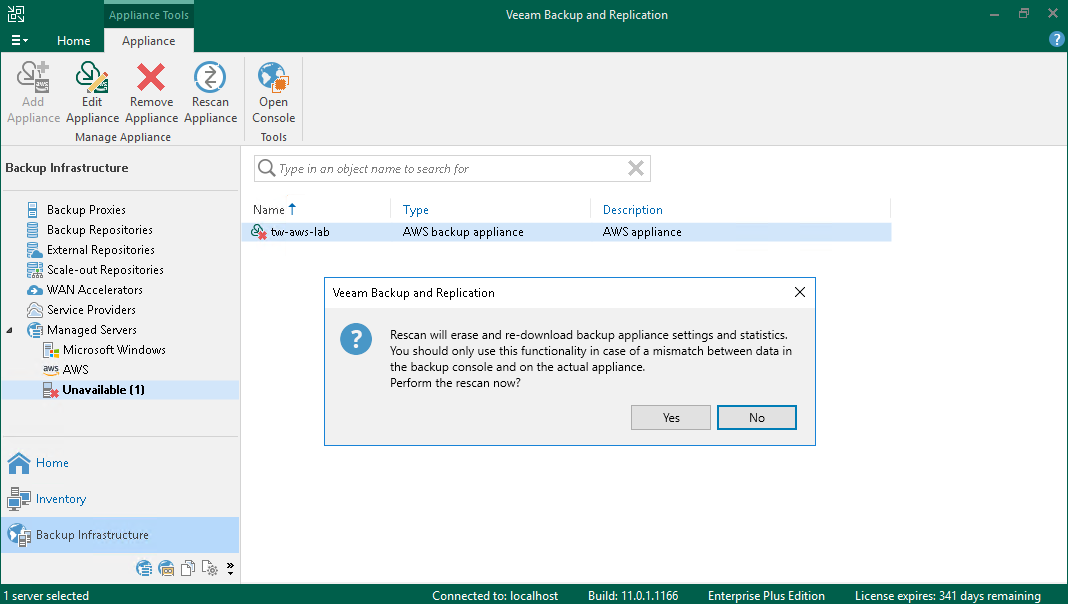
Task: Open Console from the Tools group
Action: [273, 92]
